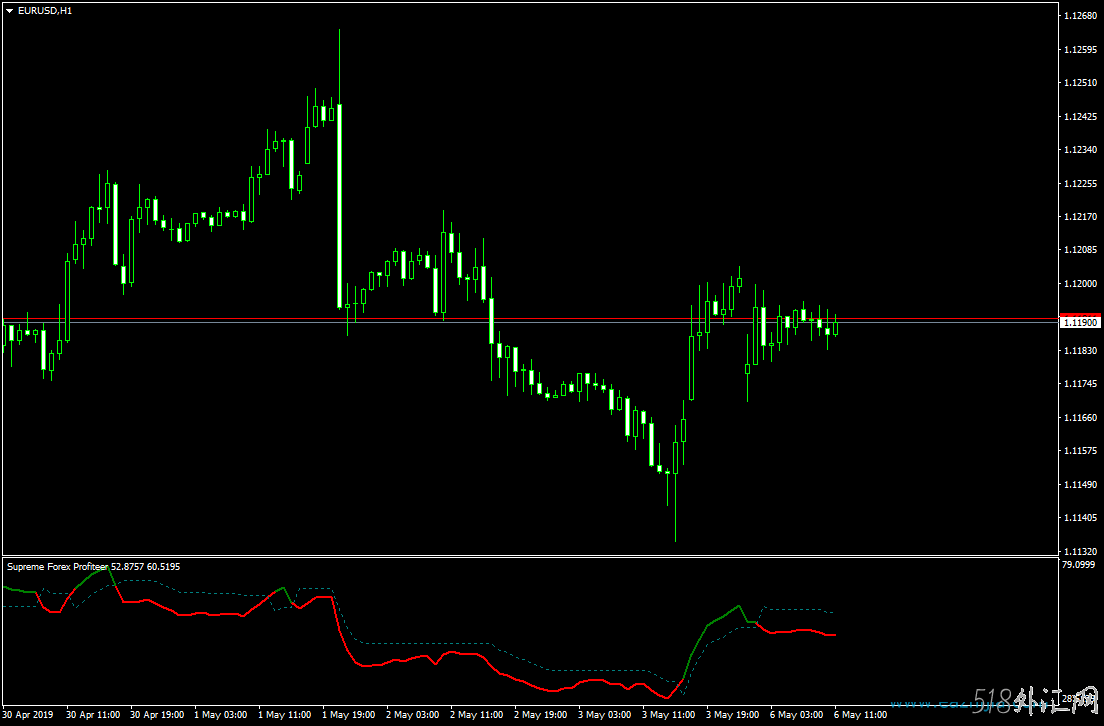Click the current price tag 1.11900
The height and width of the screenshot is (726, 1104).
point(1081,322)
